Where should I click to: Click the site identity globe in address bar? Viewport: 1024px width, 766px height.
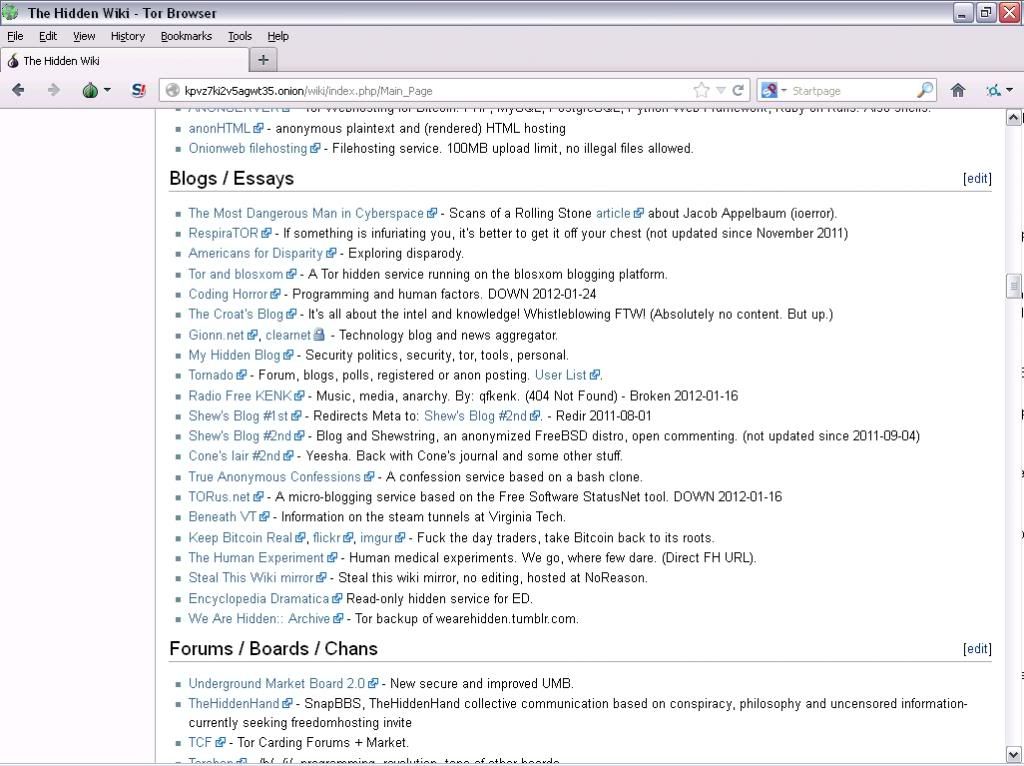tap(172, 91)
